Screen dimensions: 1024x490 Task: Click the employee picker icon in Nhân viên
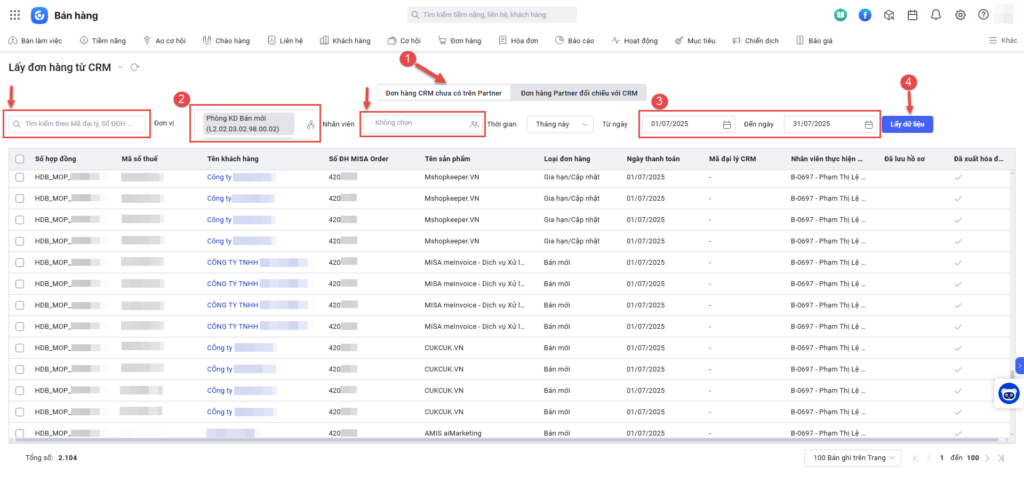473,124
